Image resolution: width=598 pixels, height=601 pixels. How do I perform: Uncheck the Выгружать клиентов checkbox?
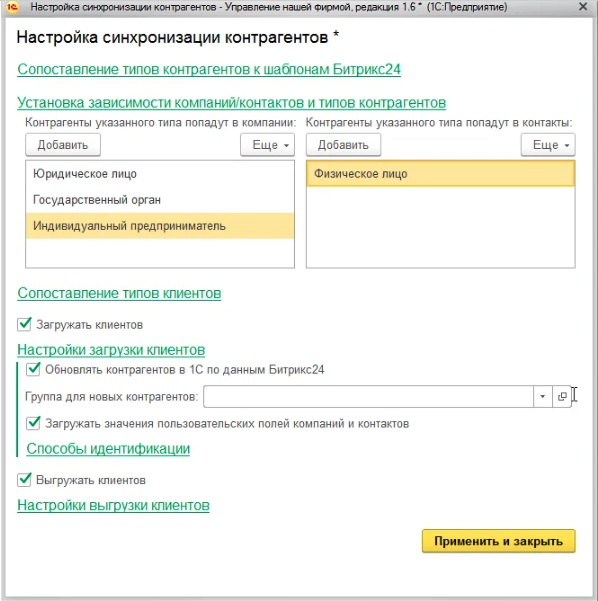coord(24,479)
